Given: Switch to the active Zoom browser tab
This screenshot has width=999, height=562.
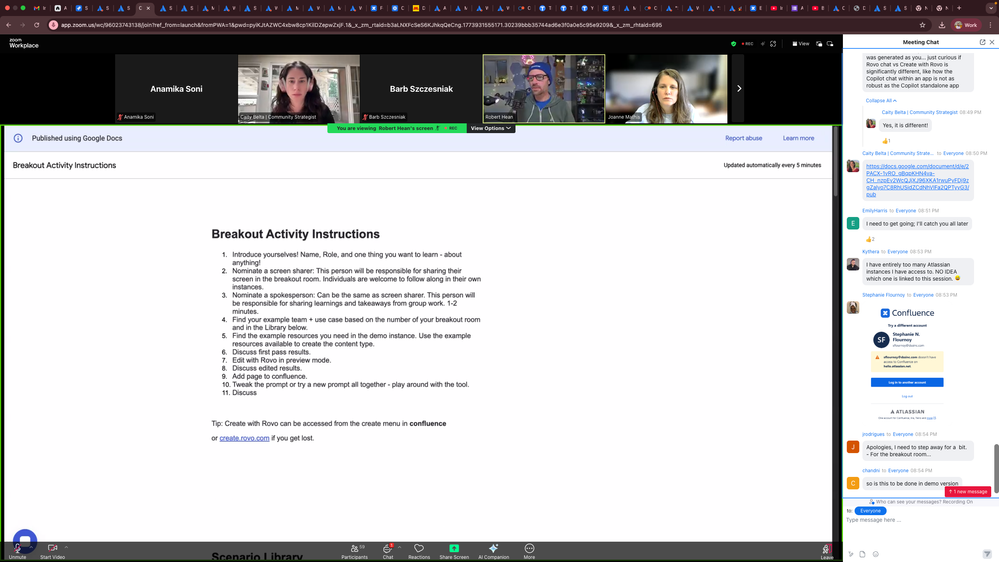Looking at the screenshot, I should pyautogui.click(x=145, y=8).
